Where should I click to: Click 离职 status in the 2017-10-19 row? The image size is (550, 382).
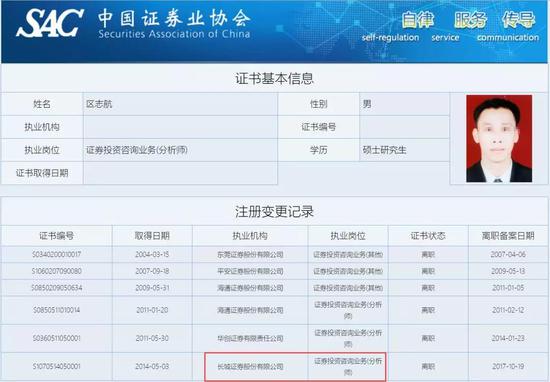[x=428, y=367]
